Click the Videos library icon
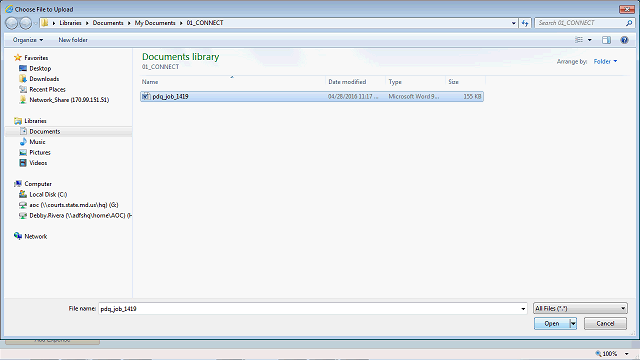The image size is (640, 360). point(23,163)
